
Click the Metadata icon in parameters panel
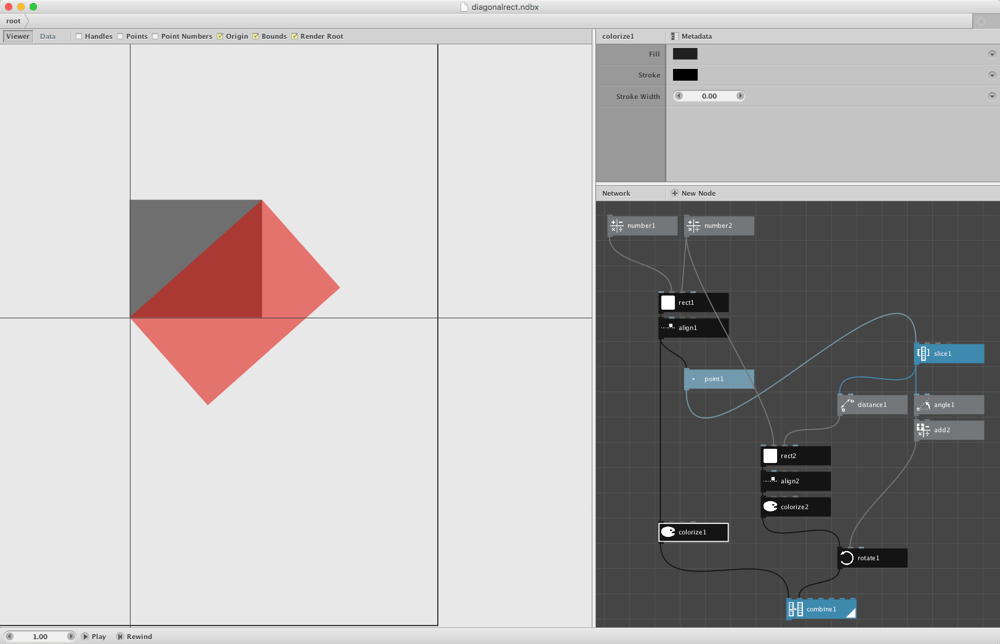674,36
